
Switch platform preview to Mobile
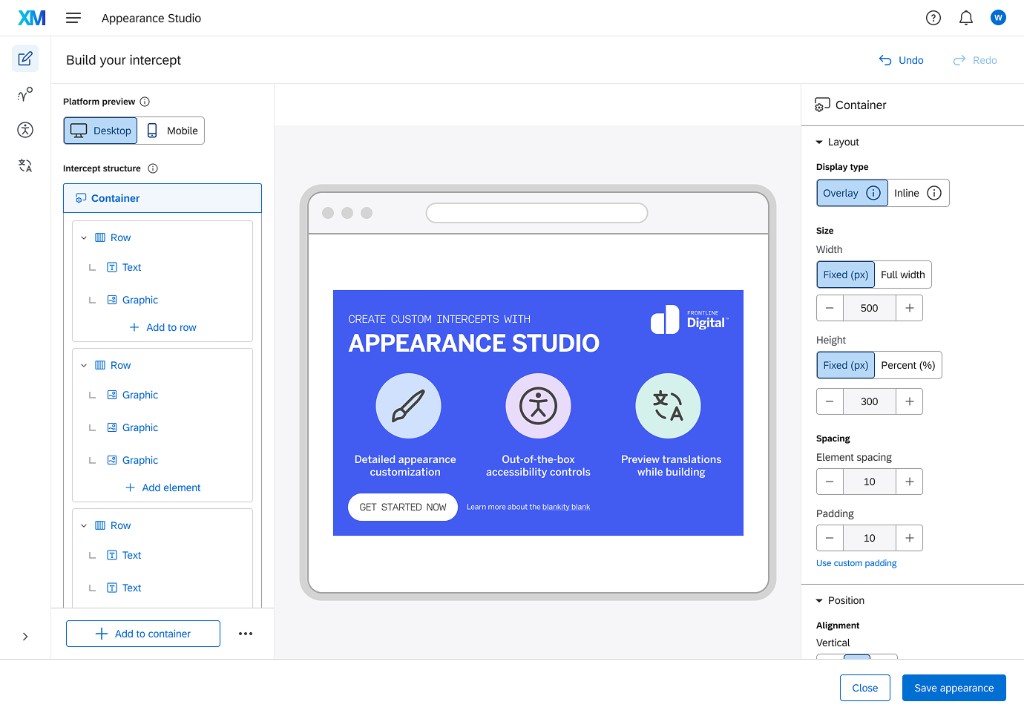(171, 130)
